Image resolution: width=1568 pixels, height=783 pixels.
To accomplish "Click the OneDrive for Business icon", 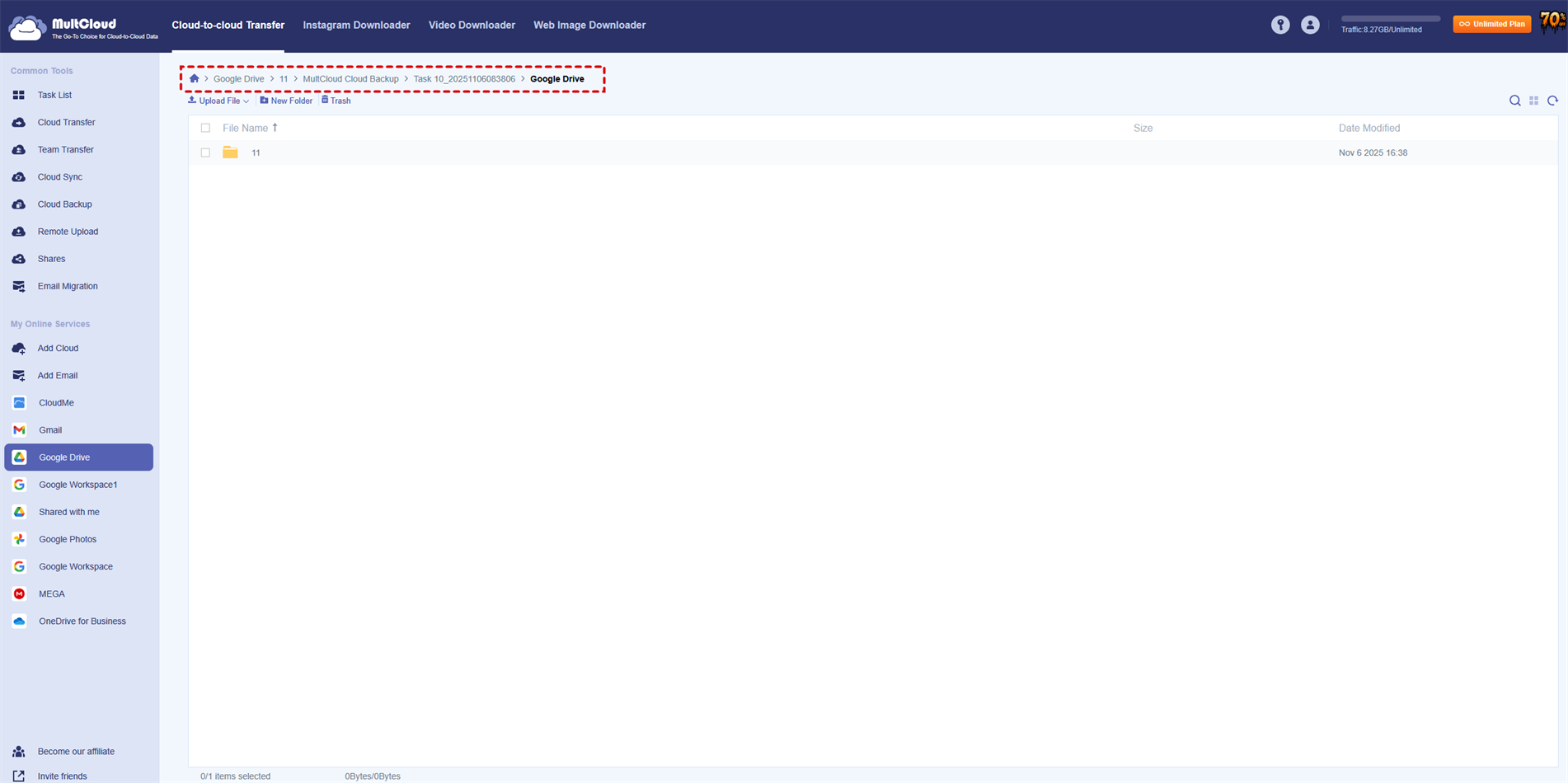I will (20, 621).
